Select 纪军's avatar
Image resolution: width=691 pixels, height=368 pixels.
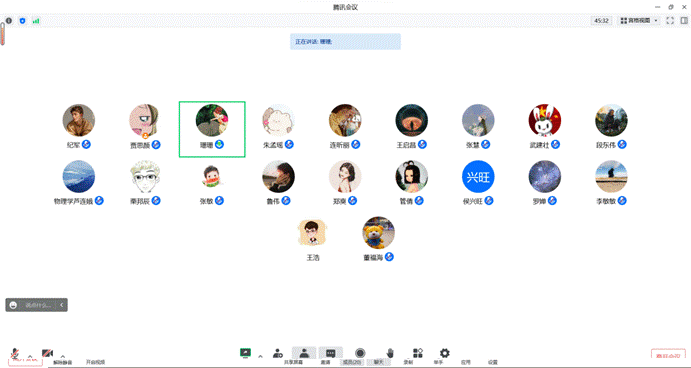(x=78, y=120)
